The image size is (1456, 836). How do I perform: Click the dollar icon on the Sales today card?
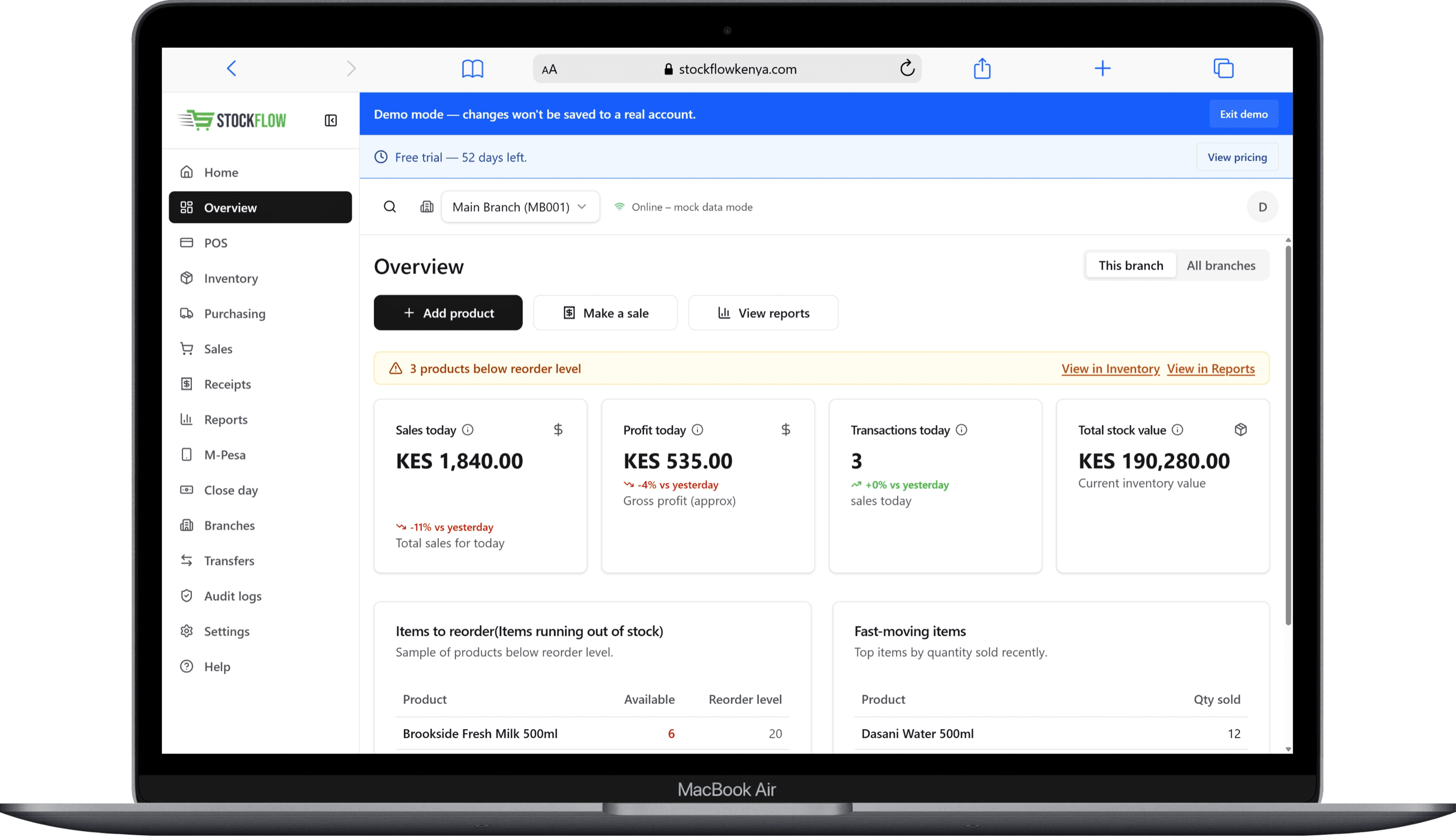point(558,429)
